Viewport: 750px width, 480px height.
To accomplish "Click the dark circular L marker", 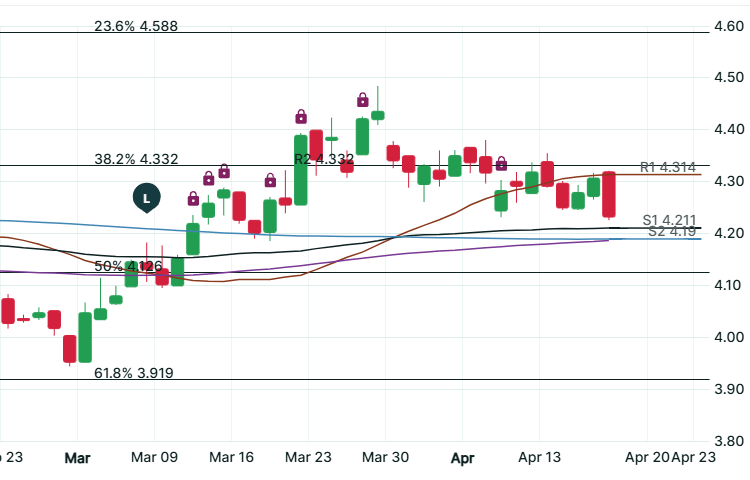I will click(x=148, y=198).
